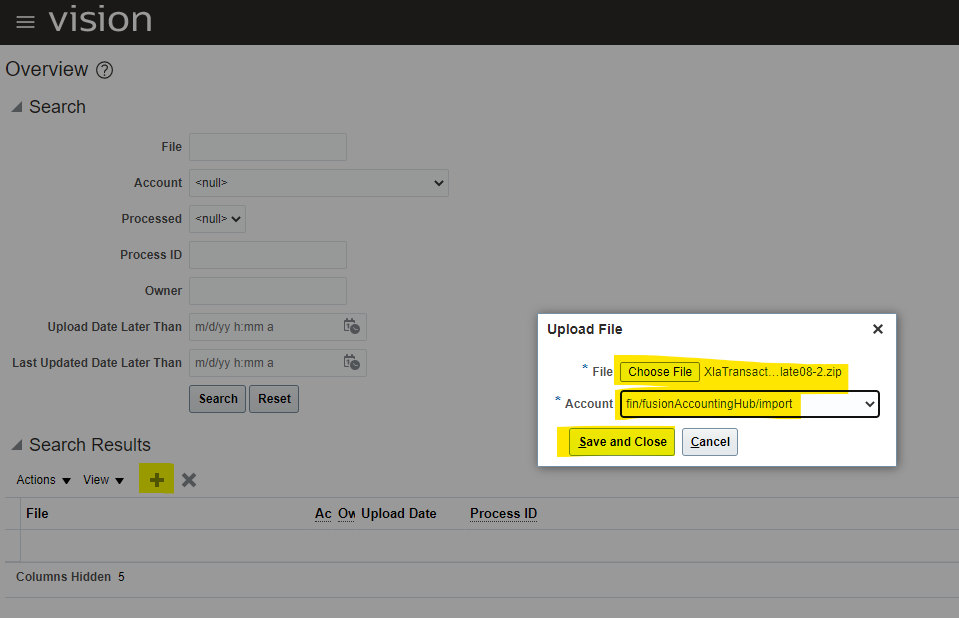Image resolution: width=959 pixels, height=618 pixels.
Task: Open the Processed dropdown
Action: point(218,219)
